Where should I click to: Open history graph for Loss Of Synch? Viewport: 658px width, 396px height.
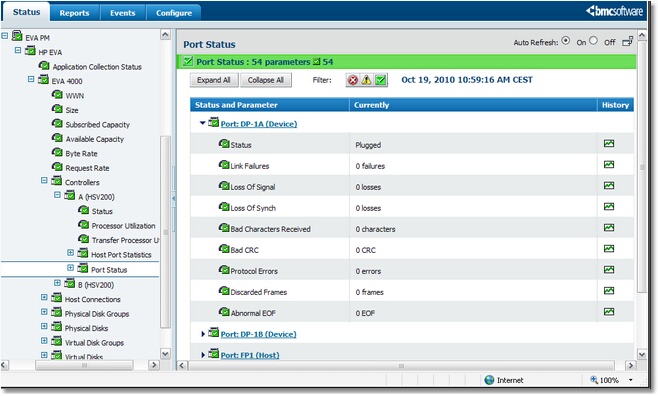[609, 207]
